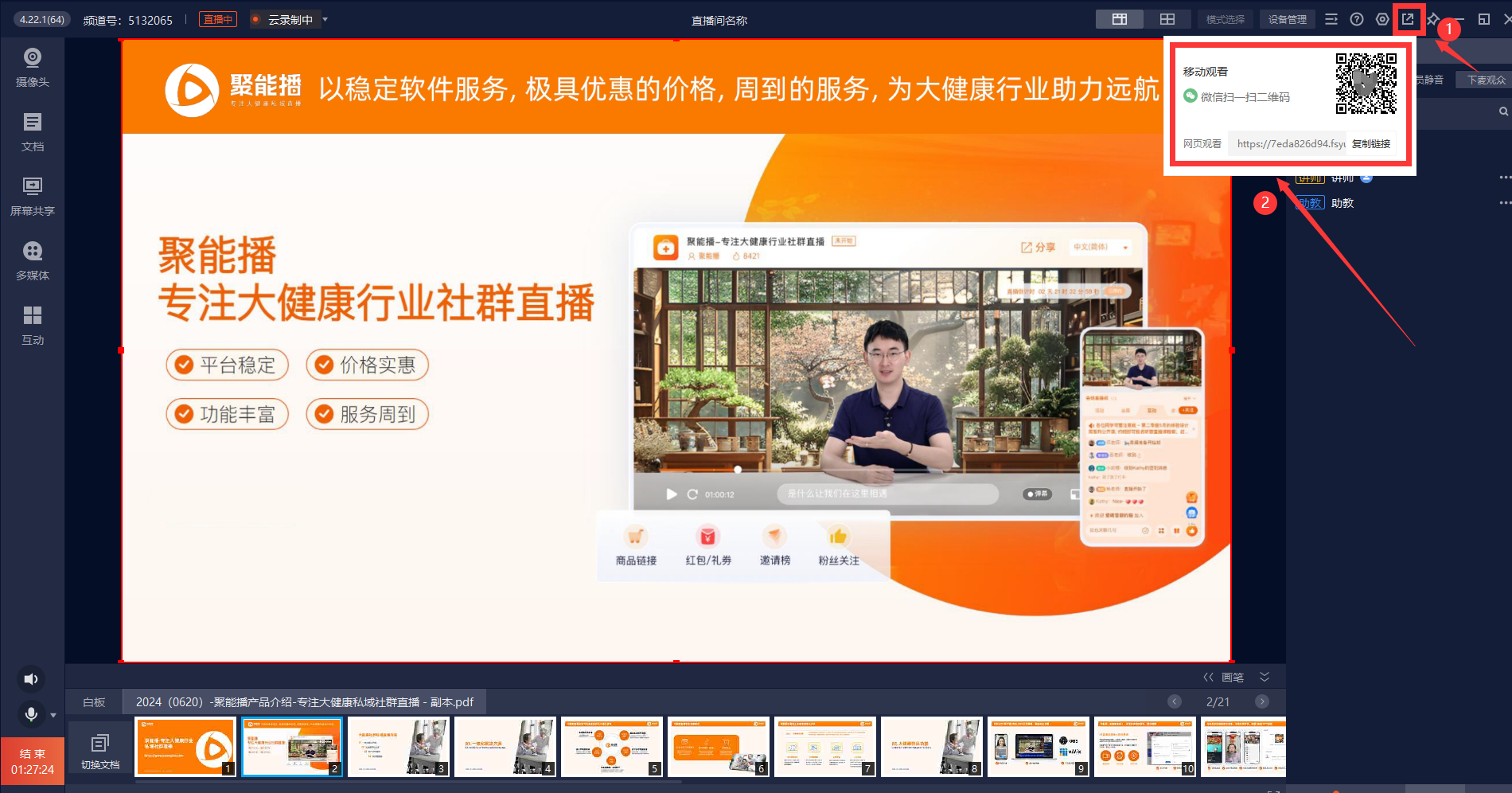Click the 模式选择 mode selection button
Image resolution: width=1512 pixels, height=793 pixels.
1226,19
